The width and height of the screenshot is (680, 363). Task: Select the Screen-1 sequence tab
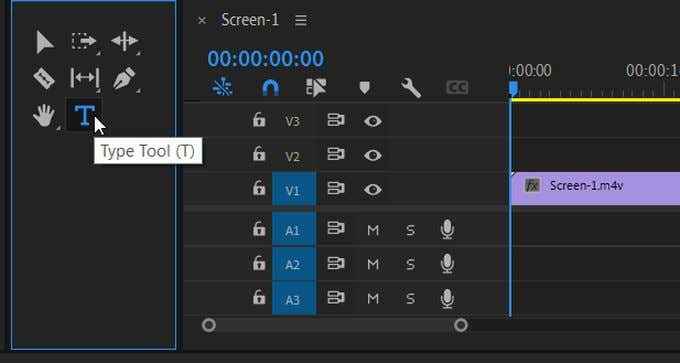coord(250,20)
